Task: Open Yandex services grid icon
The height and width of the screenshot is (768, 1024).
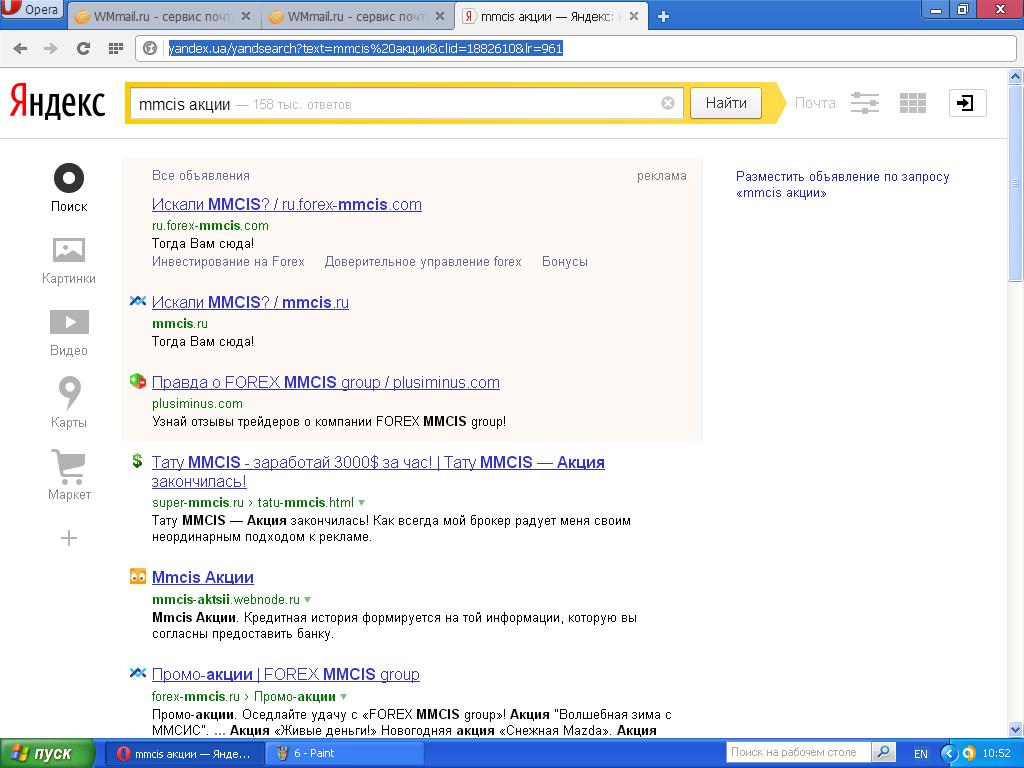Action: 912,103
